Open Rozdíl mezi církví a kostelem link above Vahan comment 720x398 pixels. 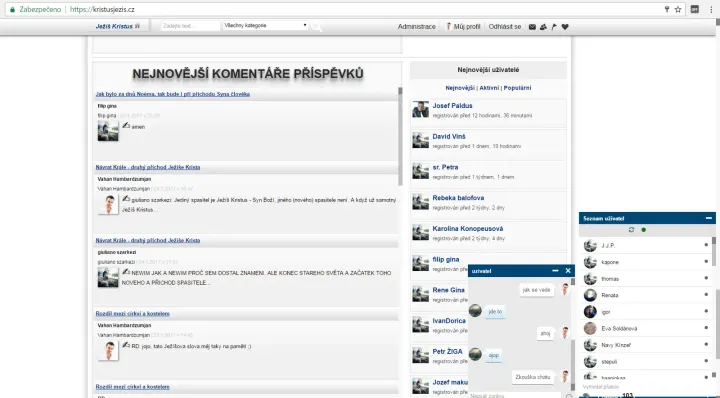132,314
